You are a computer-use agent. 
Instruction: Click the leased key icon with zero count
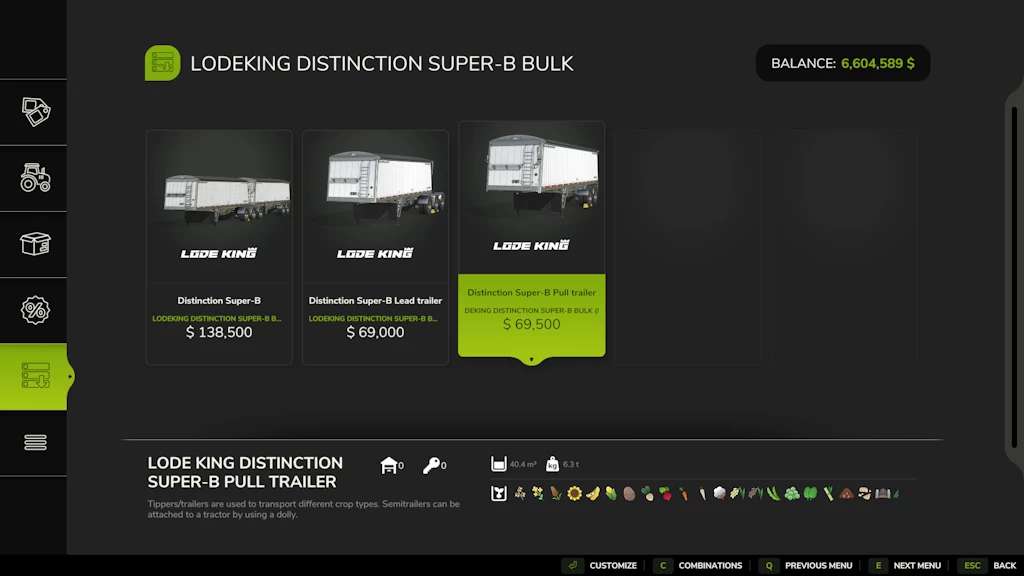click(431, 465)
